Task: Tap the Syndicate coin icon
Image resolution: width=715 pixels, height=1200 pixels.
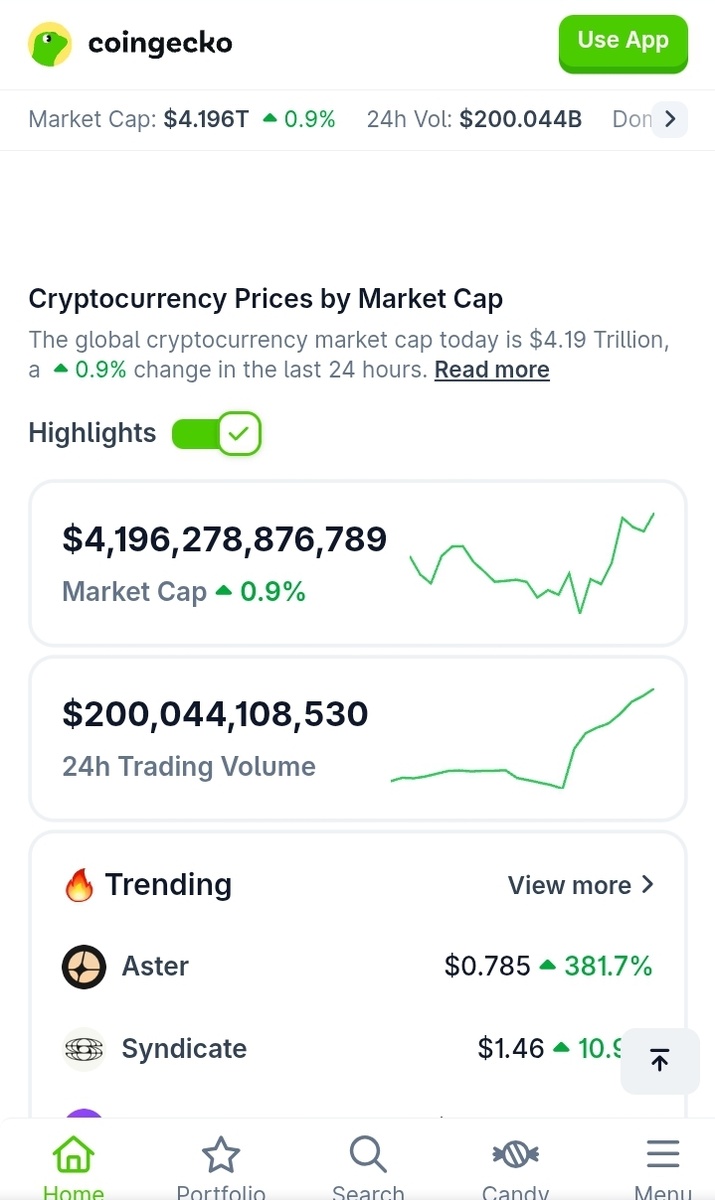Action: (84, 1049)
